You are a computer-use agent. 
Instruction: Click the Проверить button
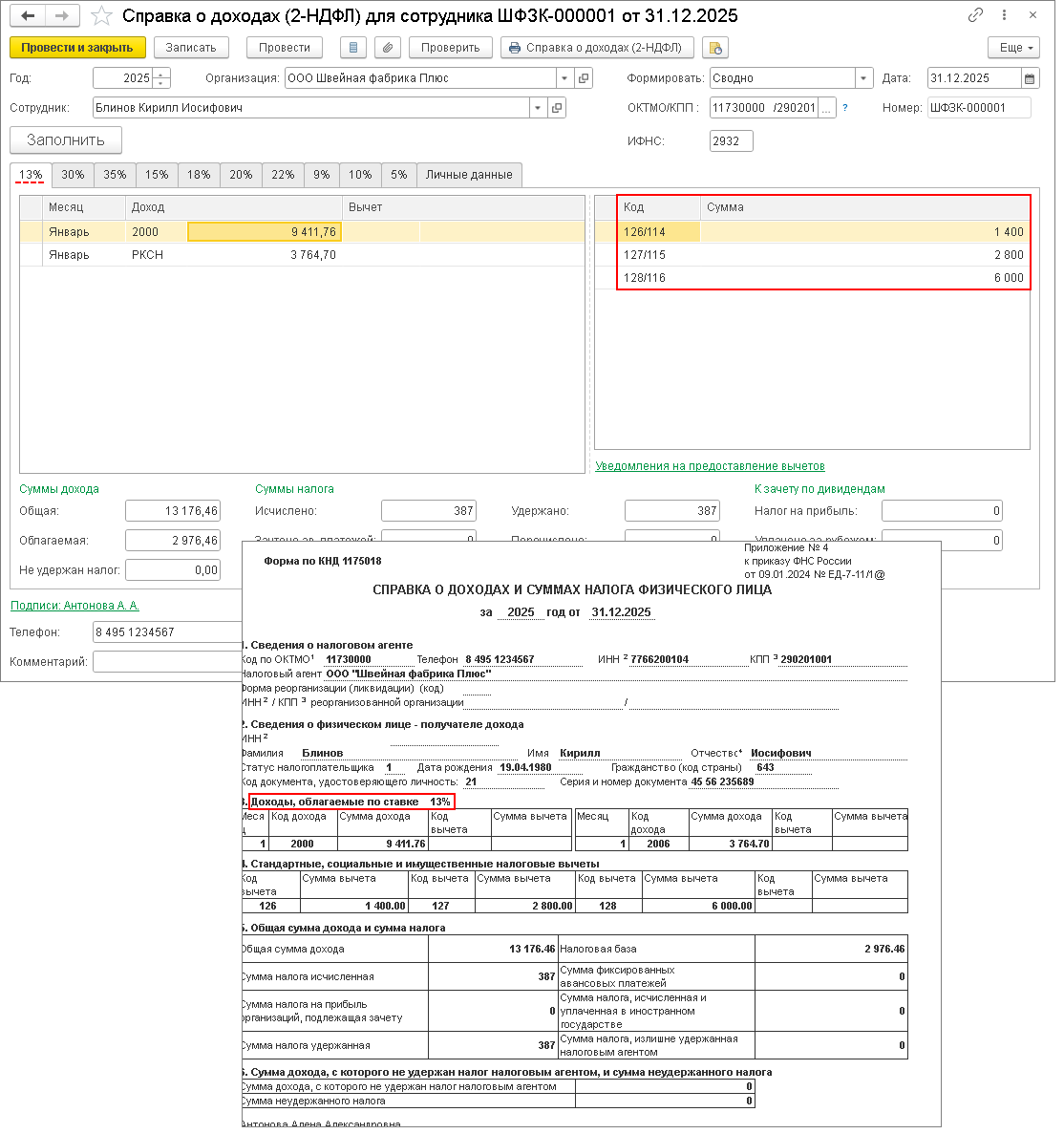tap(450, 48)
